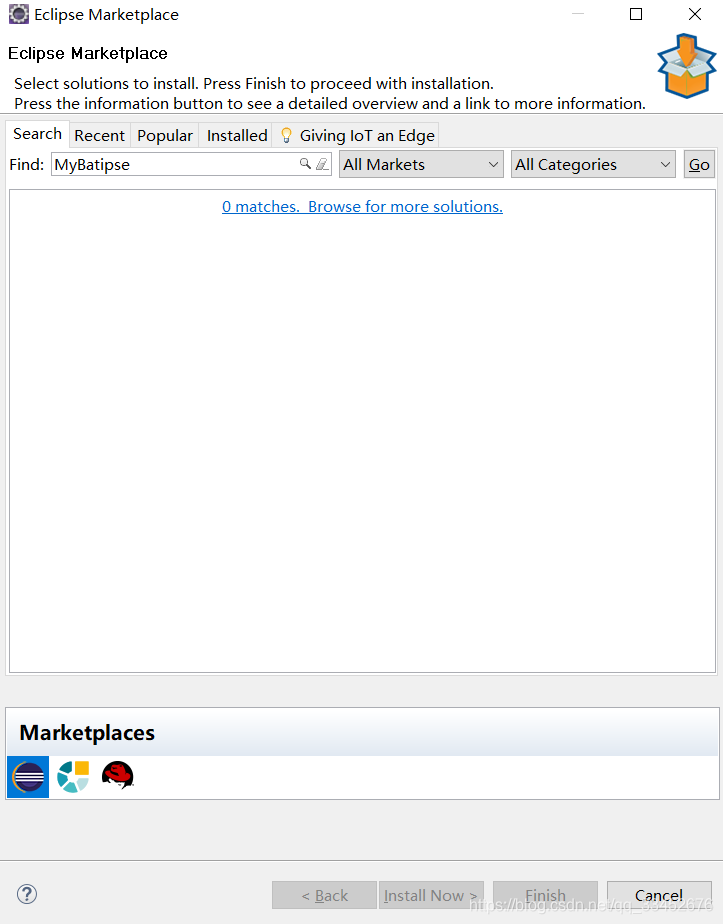Click the magnifier search icon in Find field
This screenshot has height=924, width=723.
305,164
